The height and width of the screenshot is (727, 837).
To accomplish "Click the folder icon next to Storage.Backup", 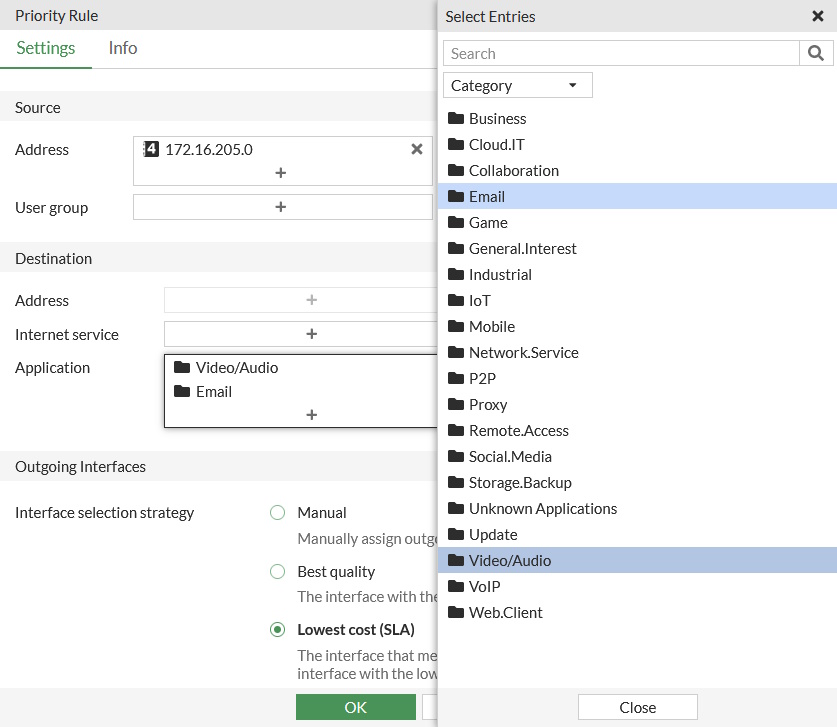I will click(x=455, y=482).
